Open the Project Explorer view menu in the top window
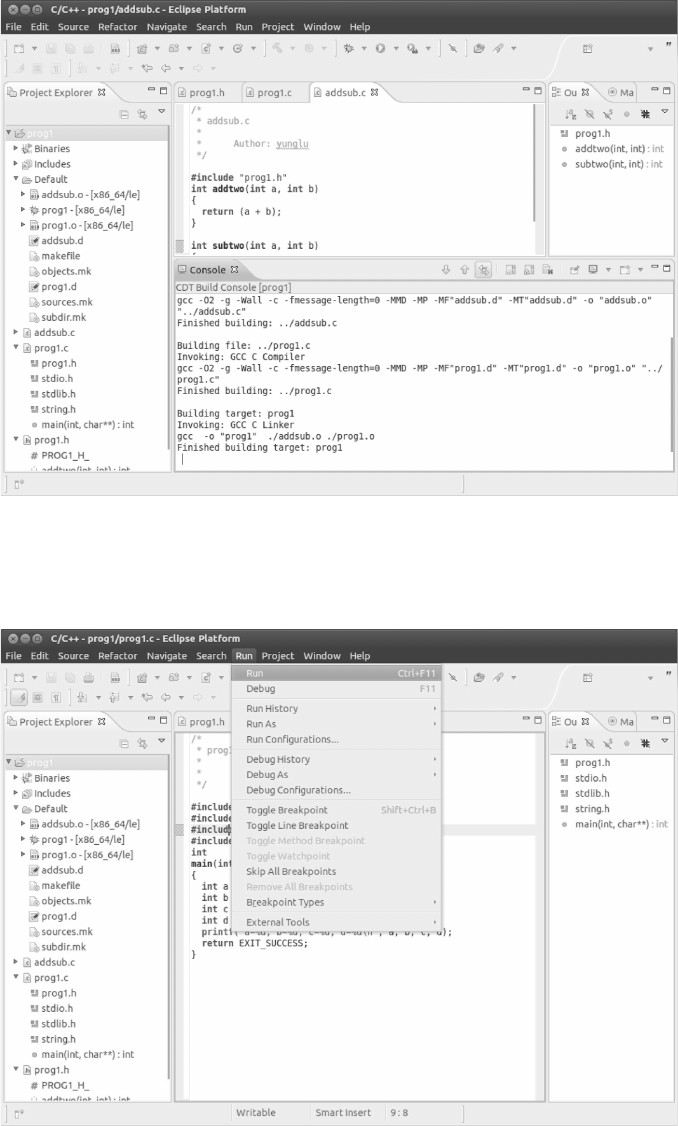Viewport: 678px width, 1126px height. click(162, 113)
